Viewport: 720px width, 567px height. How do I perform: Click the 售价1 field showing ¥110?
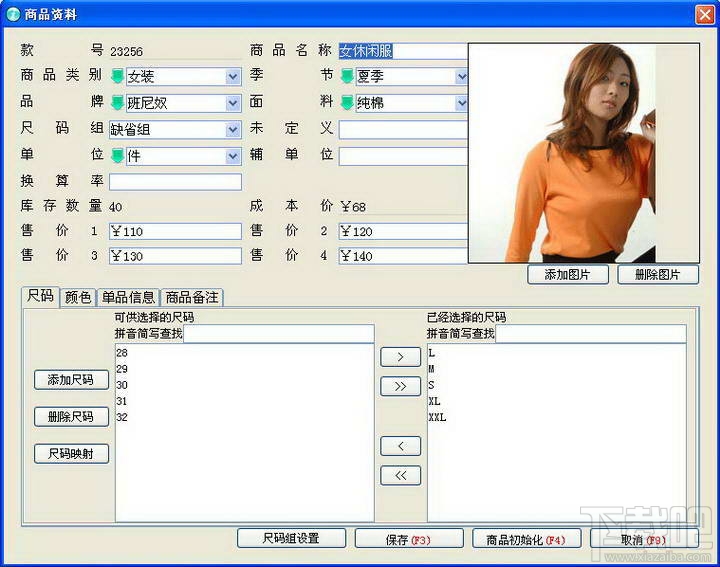point(175,231)
